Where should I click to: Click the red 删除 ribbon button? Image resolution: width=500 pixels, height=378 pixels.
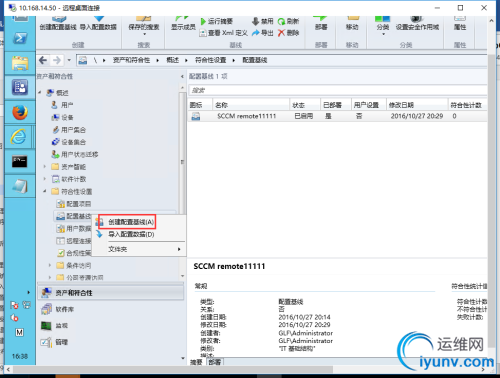(x=288, y=33)
